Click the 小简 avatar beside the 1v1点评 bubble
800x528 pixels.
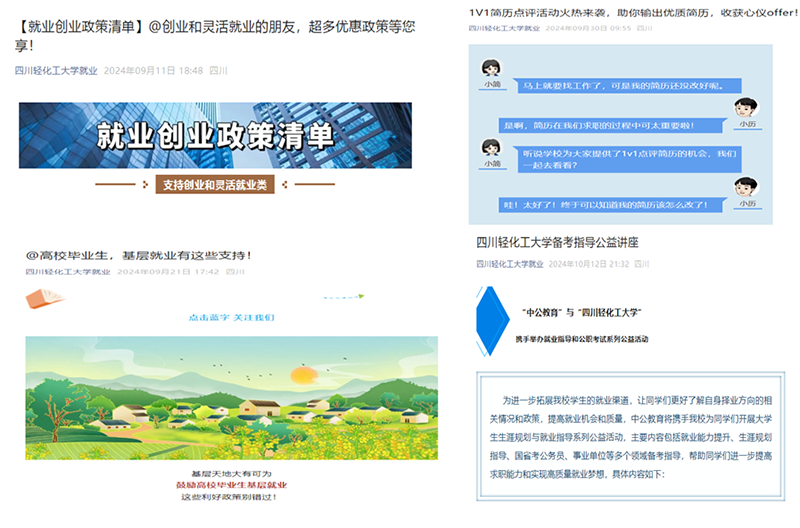[x=491, y=148]
